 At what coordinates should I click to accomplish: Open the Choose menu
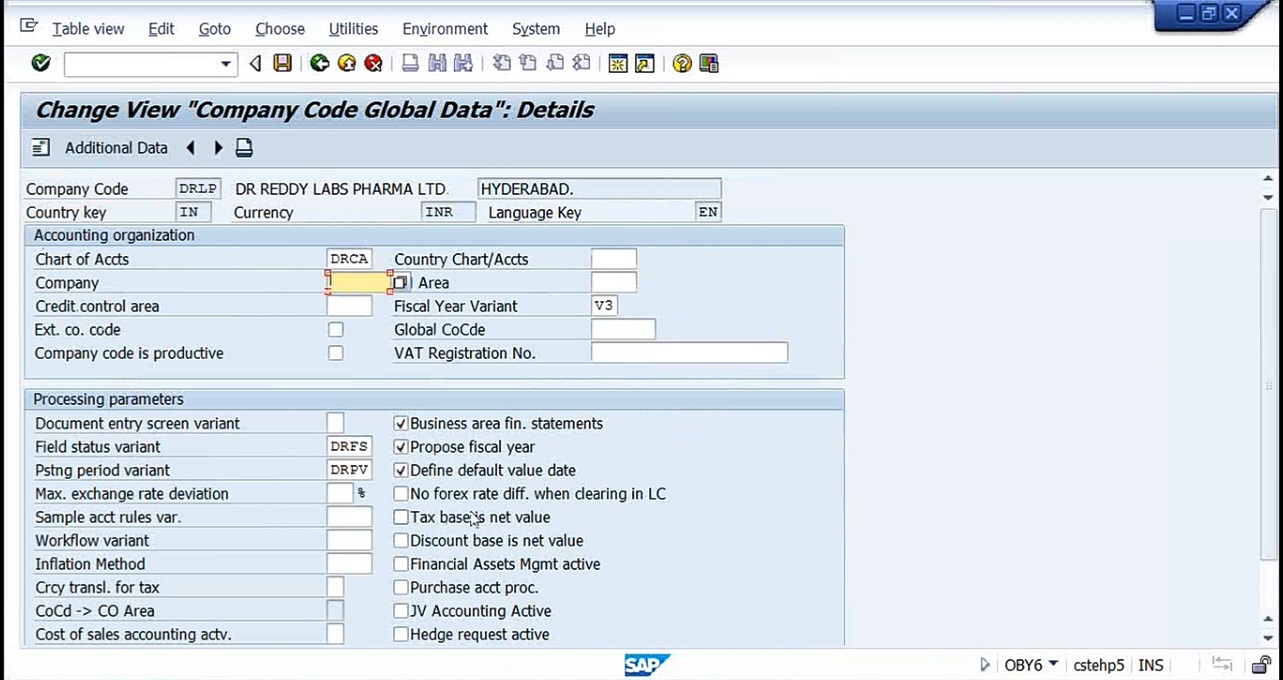[x=280, y=28]
